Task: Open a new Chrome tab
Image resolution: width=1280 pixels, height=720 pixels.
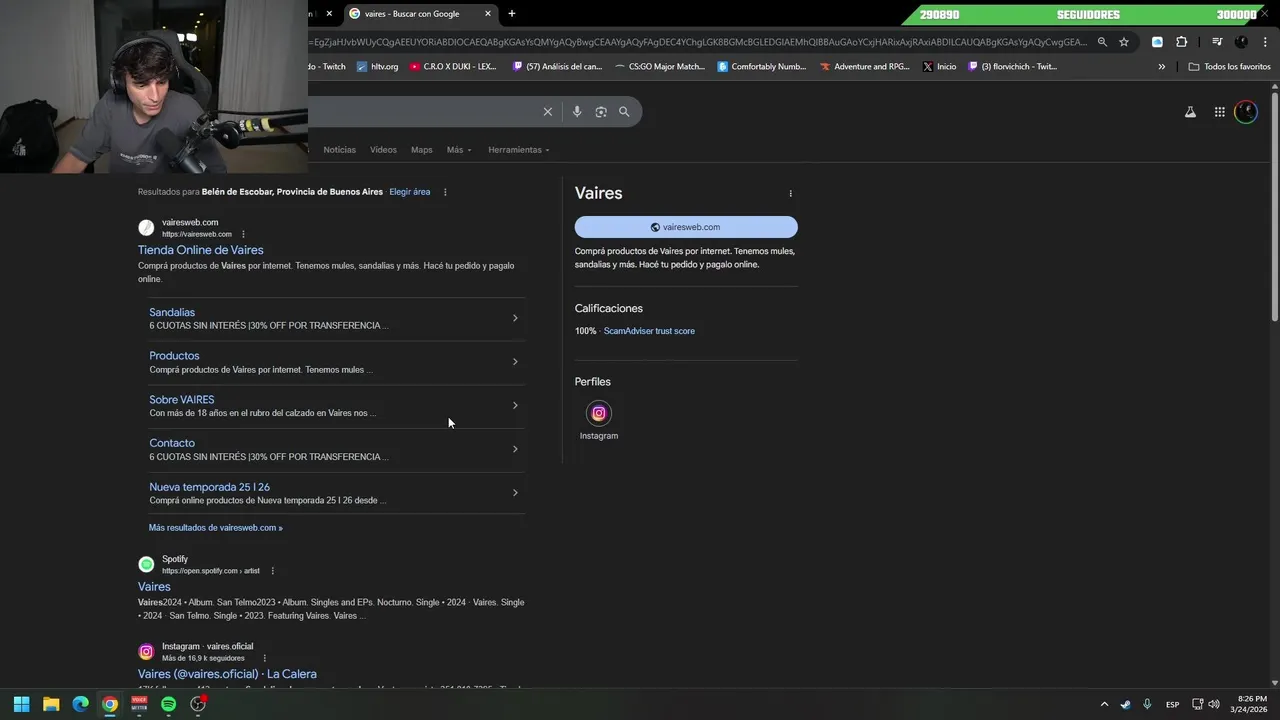Action: click(x=512, y=14)
